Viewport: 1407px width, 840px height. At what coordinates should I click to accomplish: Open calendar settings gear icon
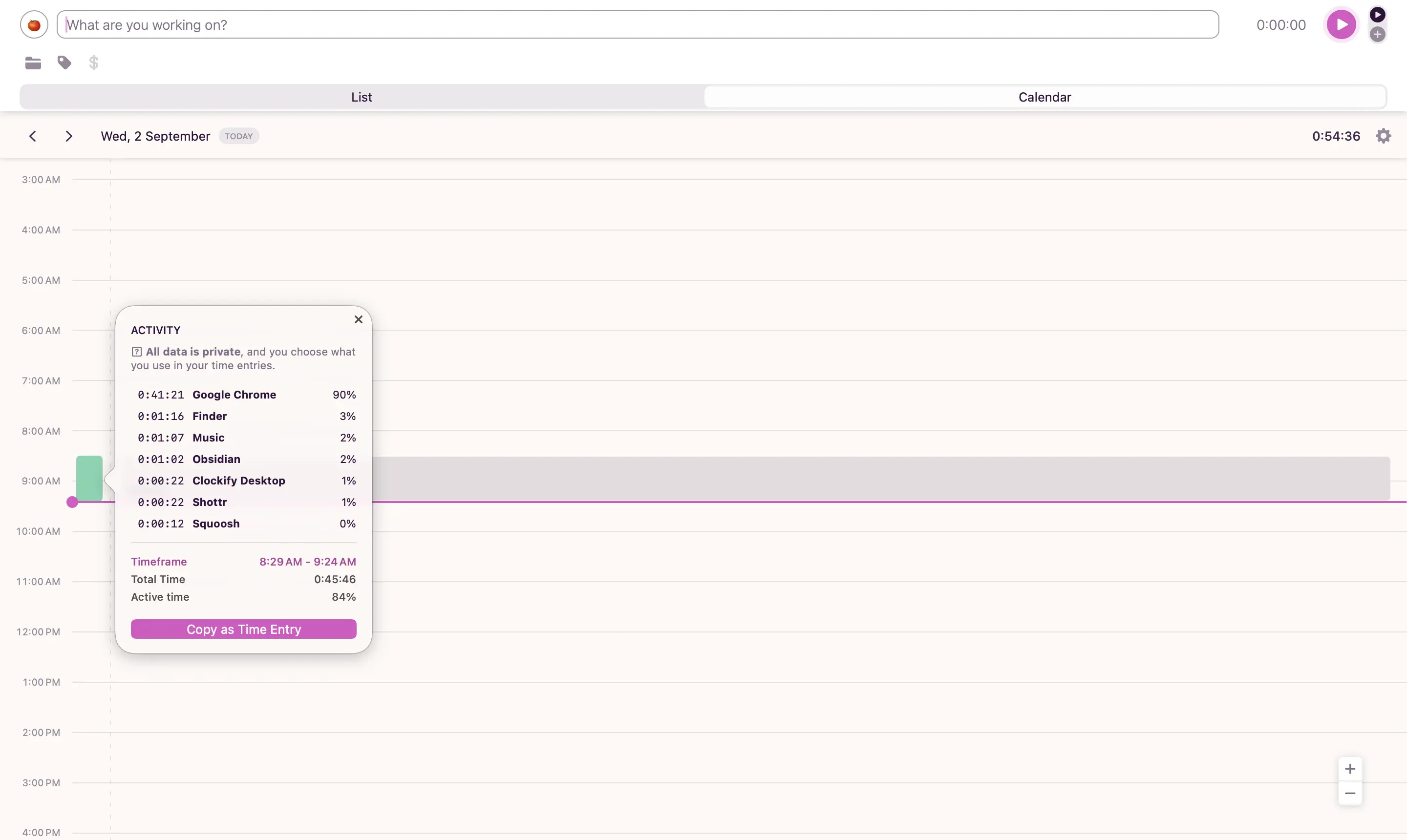pyautogui.click(x=1383, y=136)
